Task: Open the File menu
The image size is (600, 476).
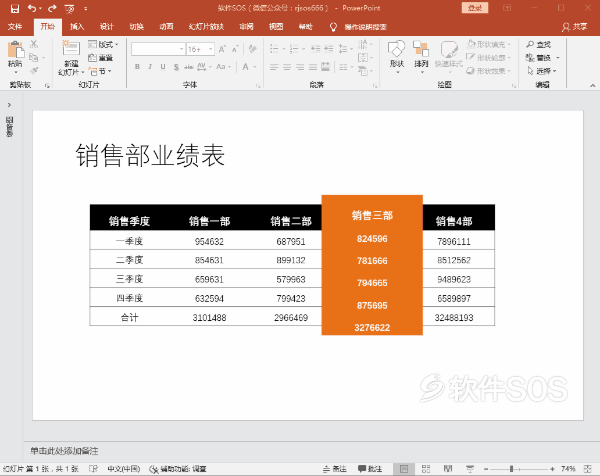Action: point(15,27)
